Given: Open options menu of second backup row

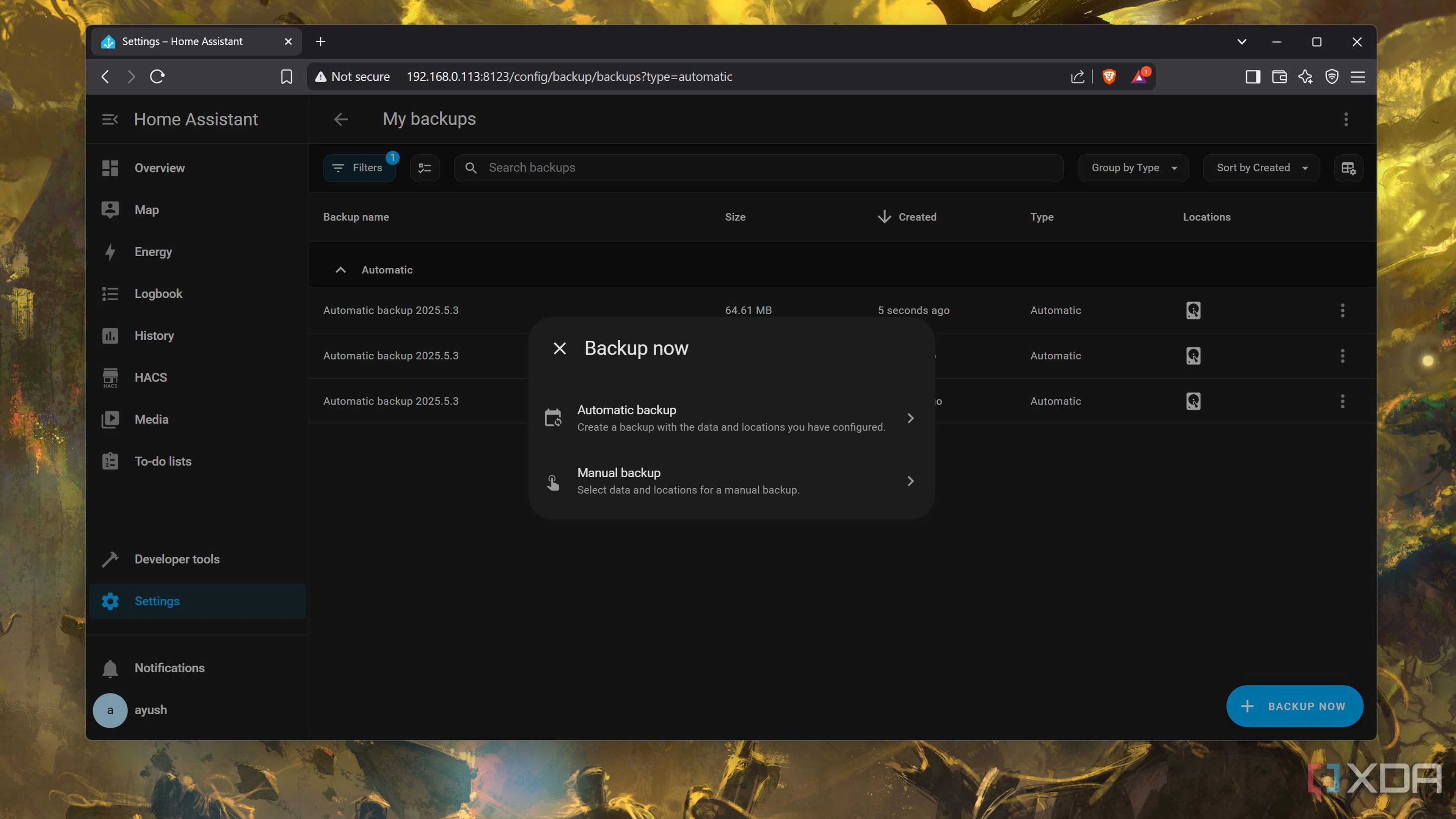Looking at the screenshot, I should coord(1342,356).
